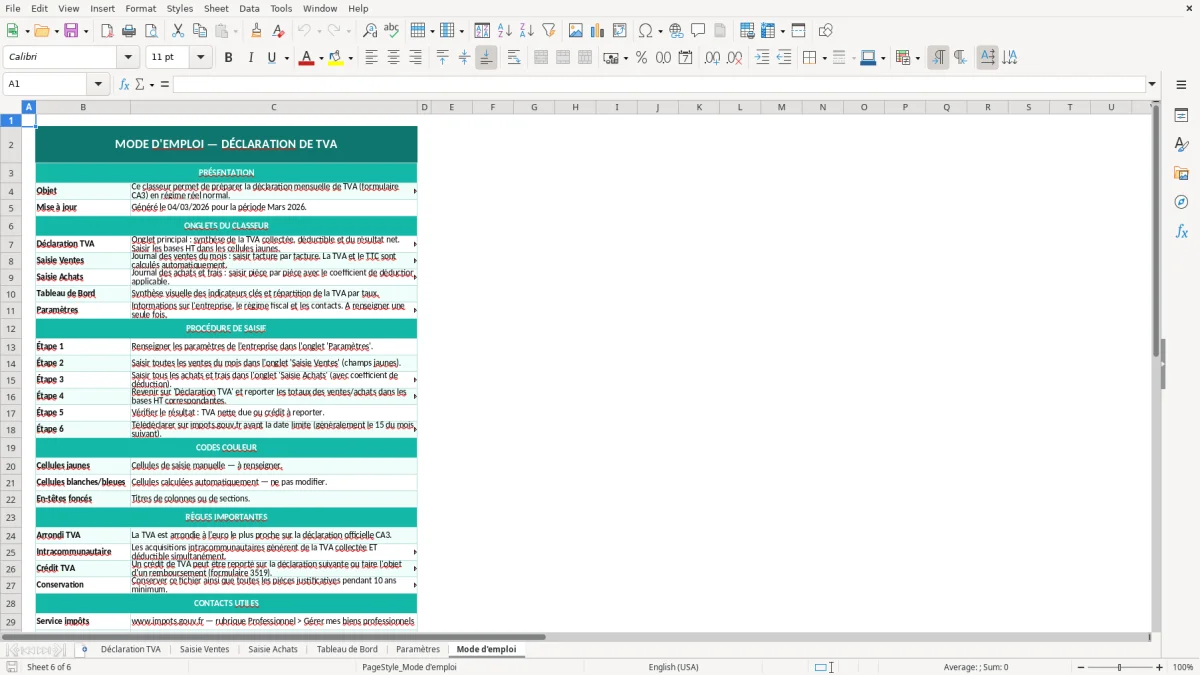Click the 100% zoom level

[x=1183, y=667]
